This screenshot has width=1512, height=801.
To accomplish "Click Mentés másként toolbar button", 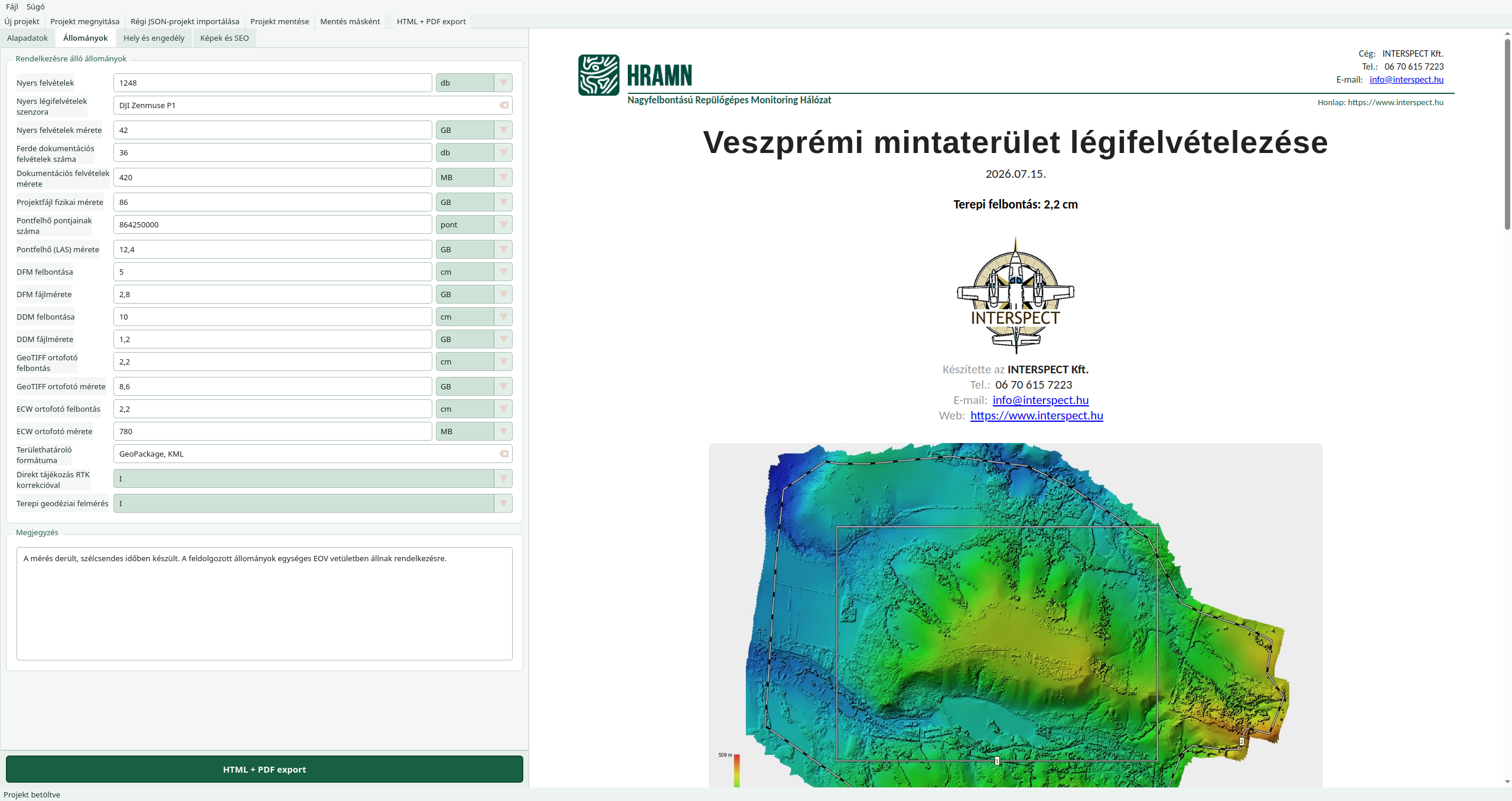I will 350,21.
